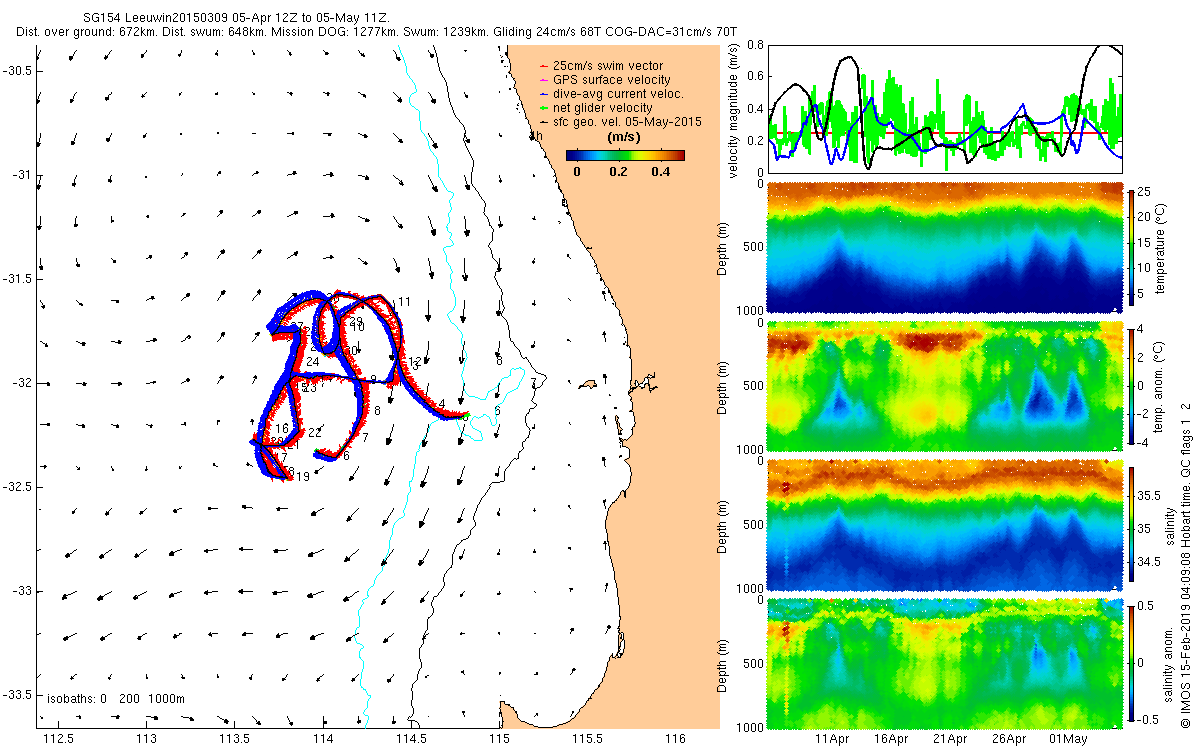This screenshot has height=750, width=1200.
Task: Click the '0.4' tick under velocity colorbar
Action: (659, 171)
